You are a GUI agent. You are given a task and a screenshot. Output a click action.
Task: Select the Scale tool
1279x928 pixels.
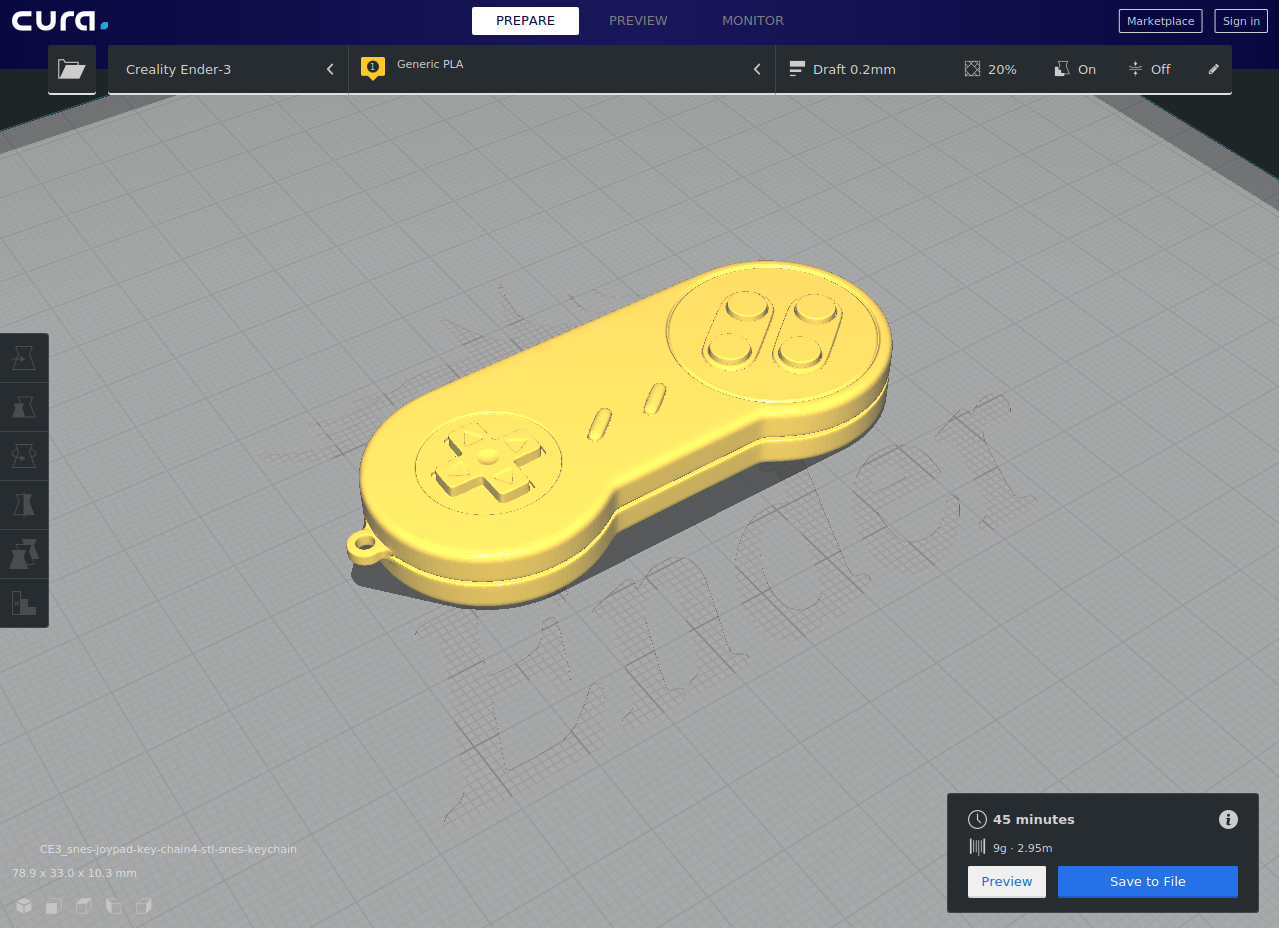coord(24,406)
